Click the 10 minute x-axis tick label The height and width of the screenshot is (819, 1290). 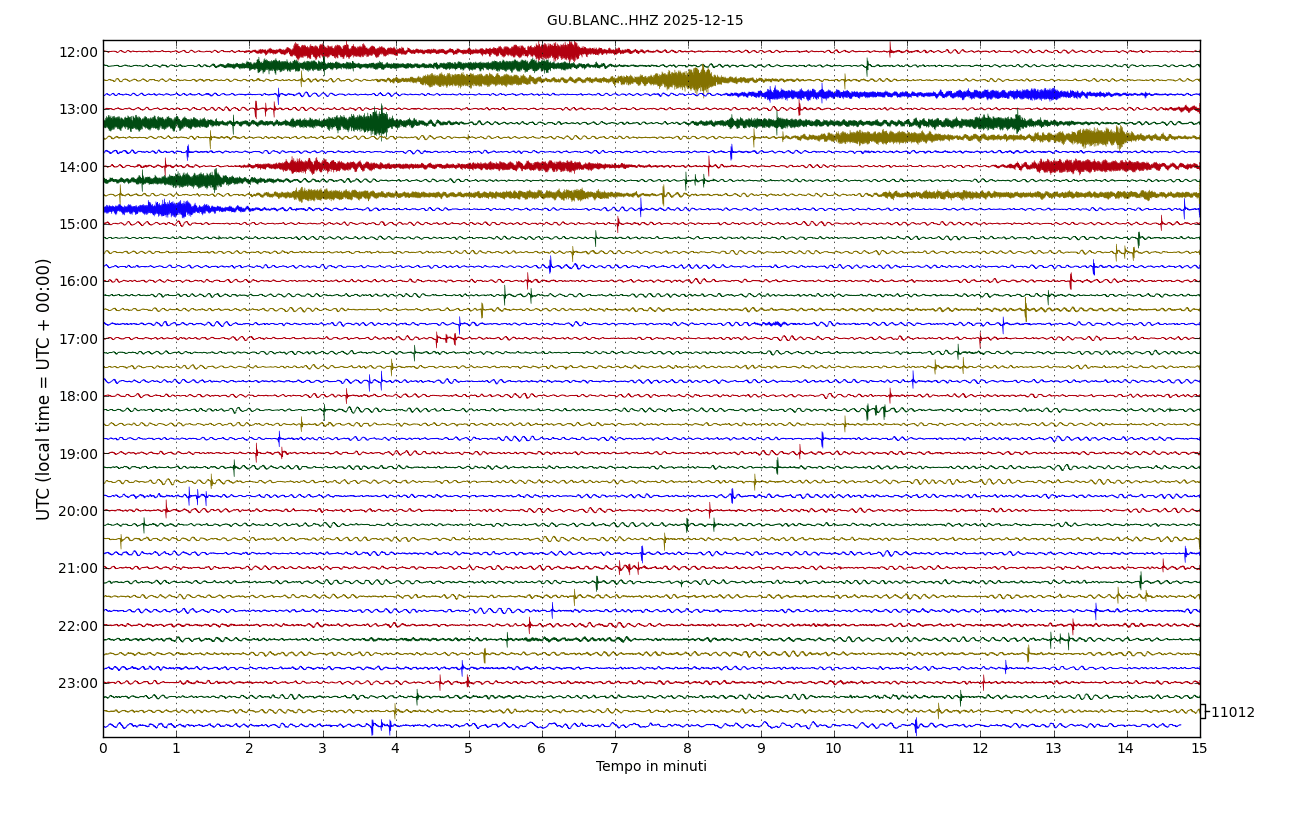point(834,749)
